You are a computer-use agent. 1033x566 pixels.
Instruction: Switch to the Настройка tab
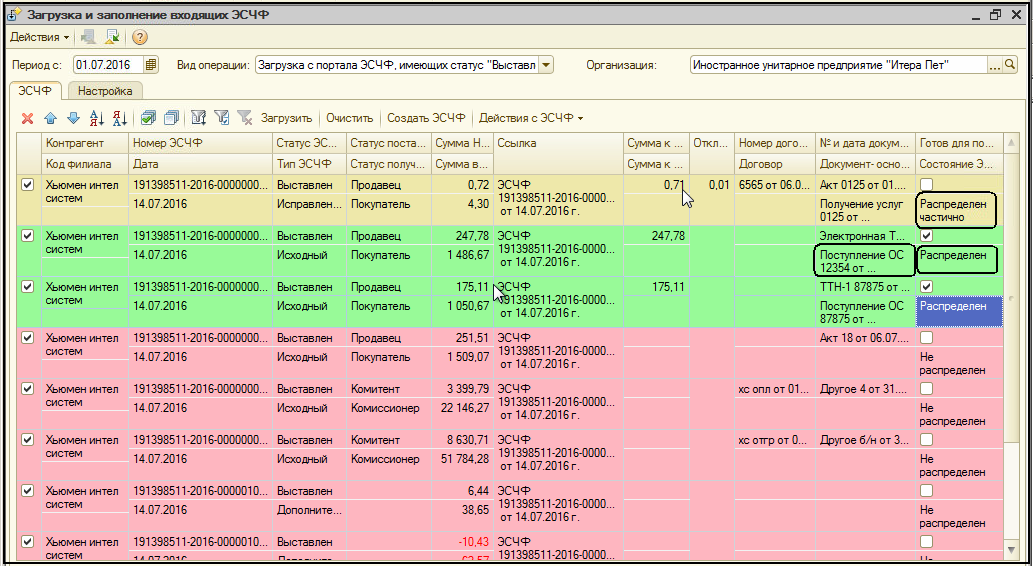point(106,91)
